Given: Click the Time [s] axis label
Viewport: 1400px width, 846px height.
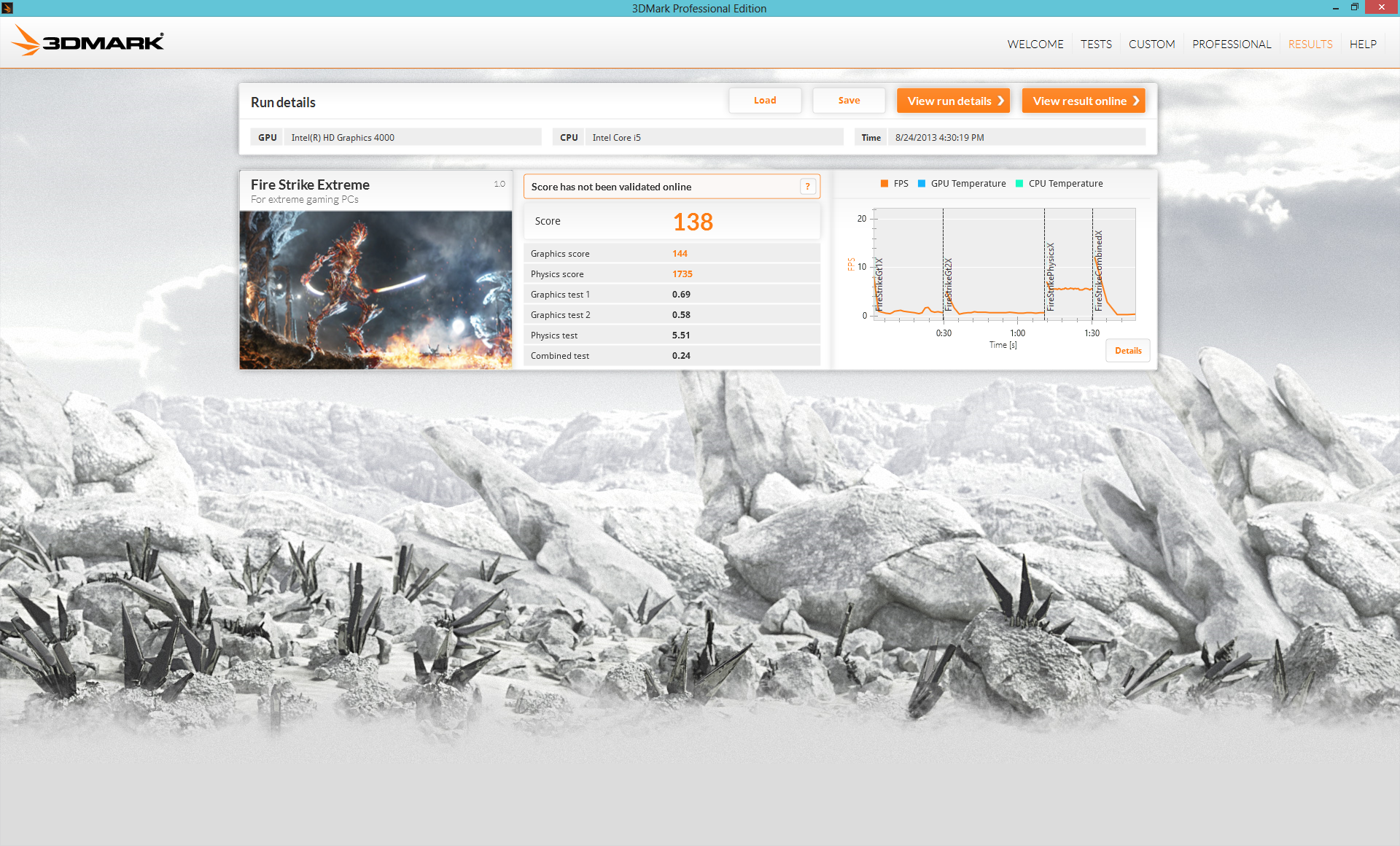Looking at the screenshot, I should [1003, 345].
